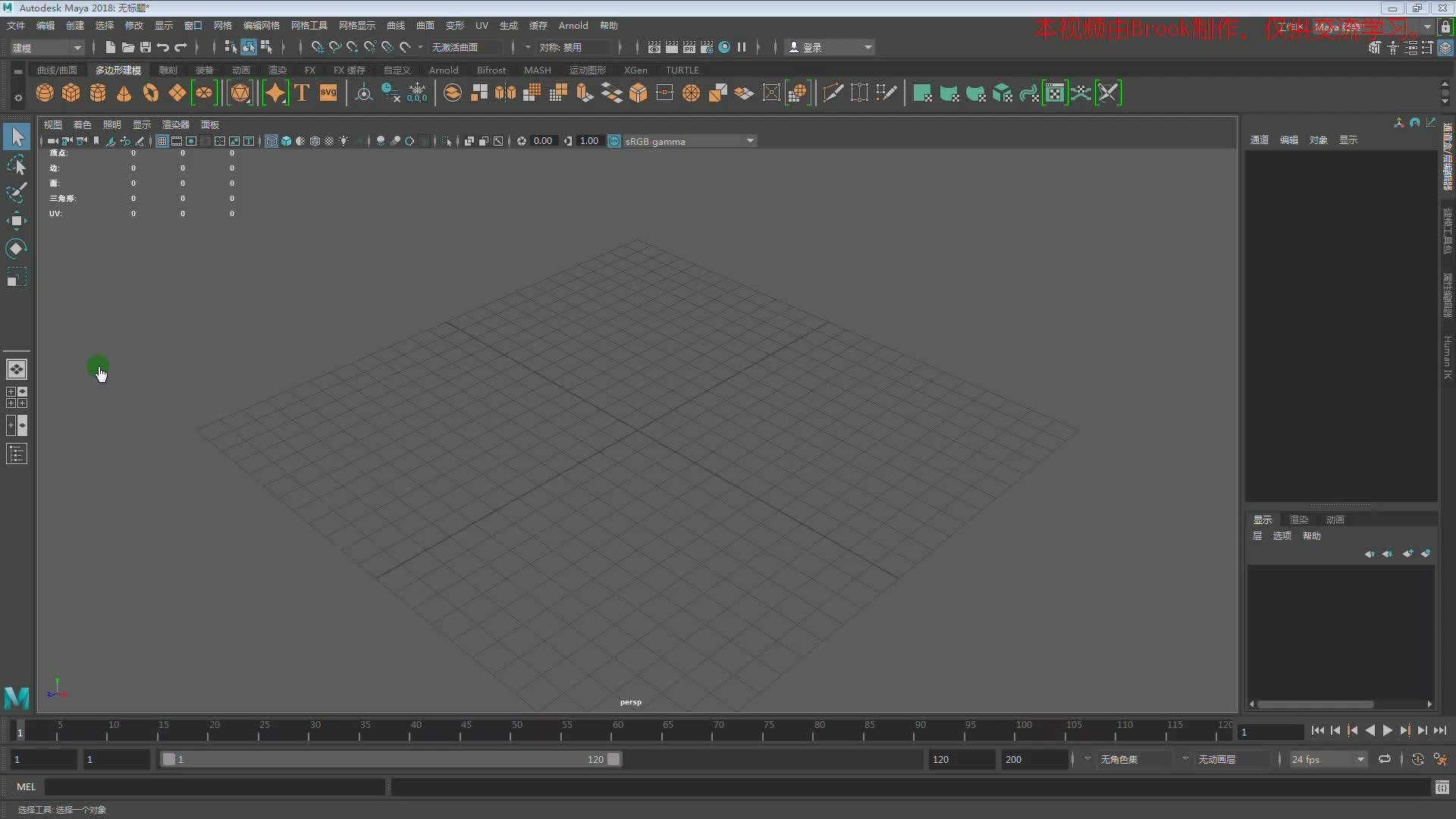Switch to single perspective view layout
The image size is (1456, 819).
click(x=17, y=369)
